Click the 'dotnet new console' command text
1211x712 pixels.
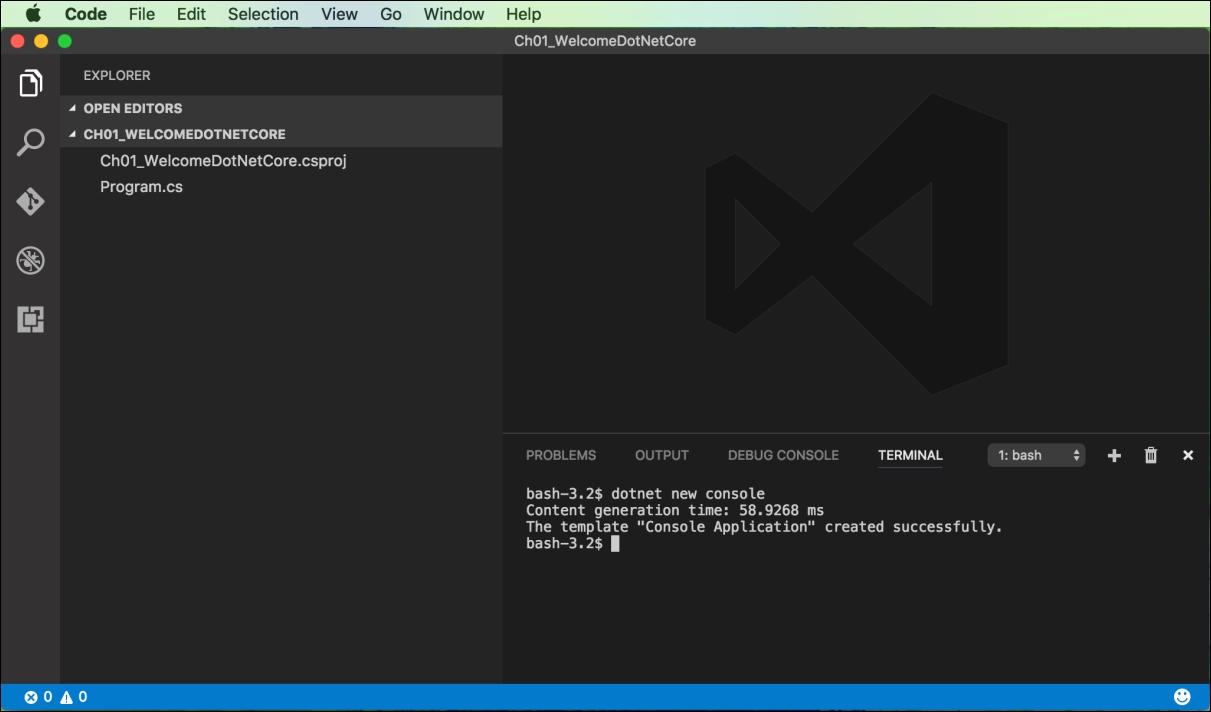[x=688, y=493]
